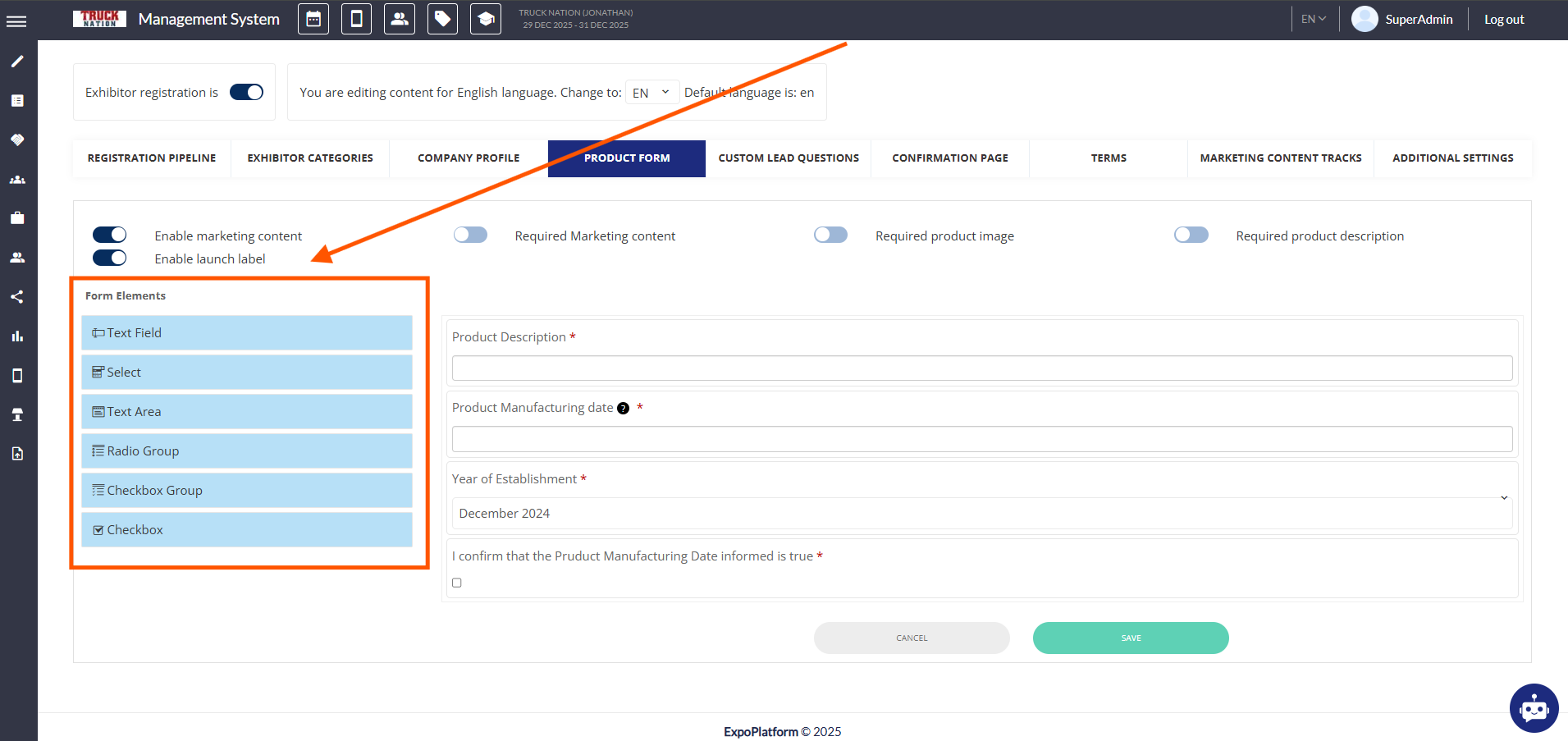Screen dimensions: 1568x741
Task: Open the chatbot robot icon
Action: tap(1534, 707)
